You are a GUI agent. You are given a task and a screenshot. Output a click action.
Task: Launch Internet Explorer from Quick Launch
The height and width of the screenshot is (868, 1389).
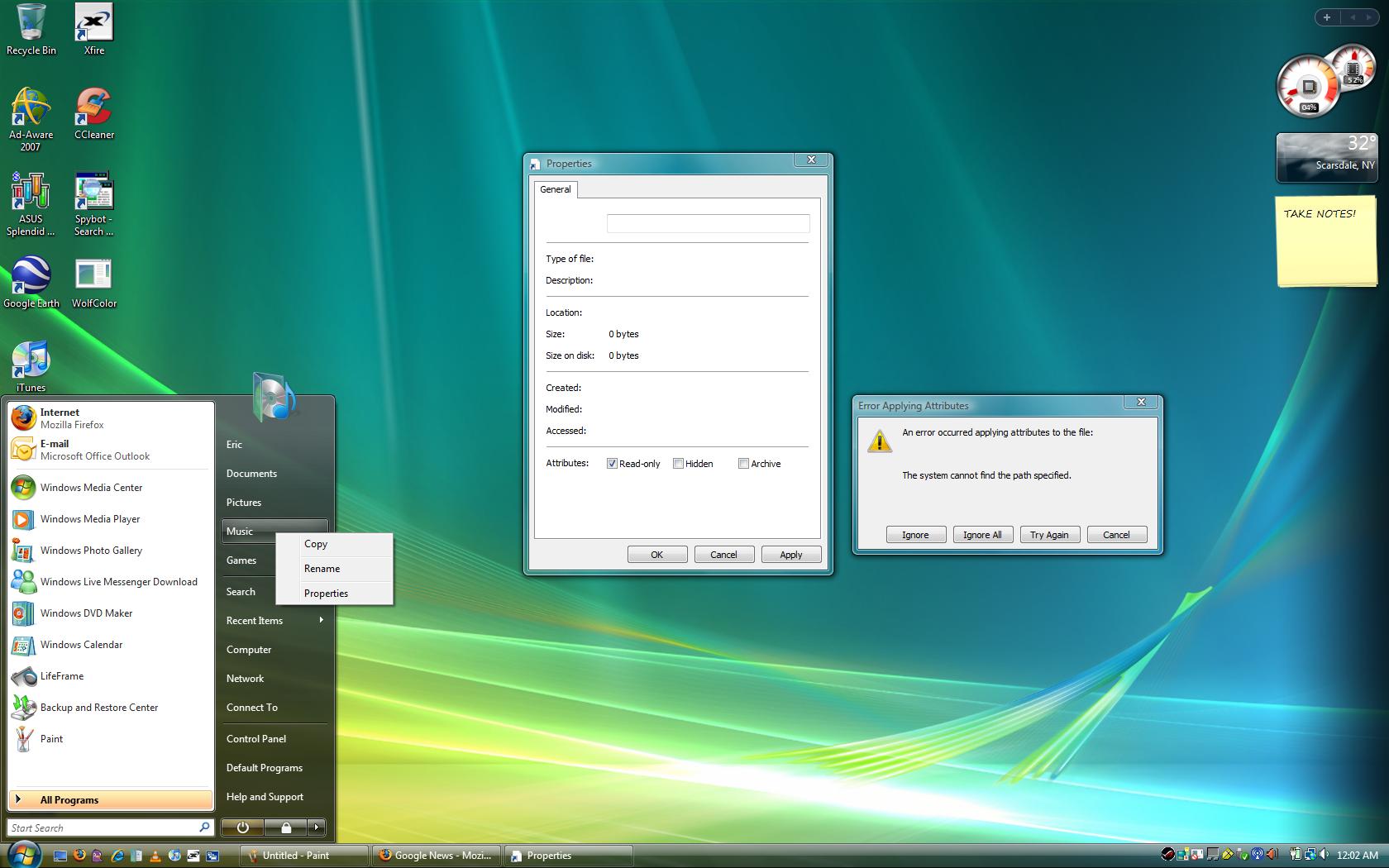pos(117,856)
